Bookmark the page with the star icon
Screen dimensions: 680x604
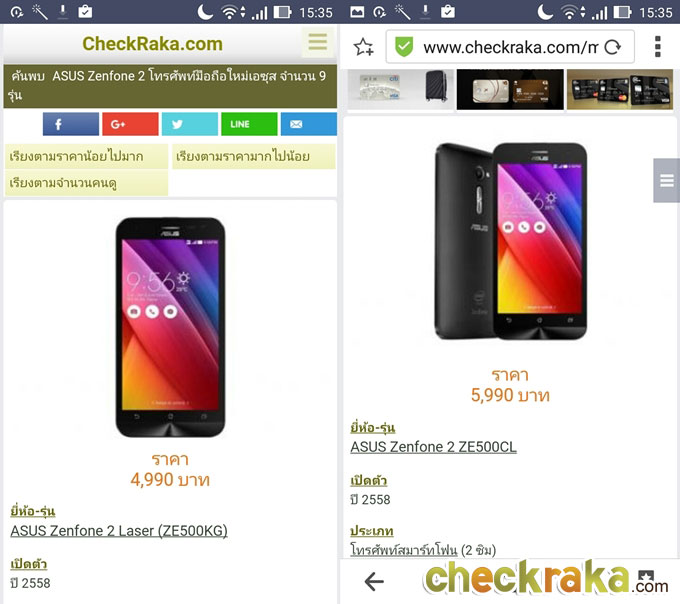tap(363, 47)
